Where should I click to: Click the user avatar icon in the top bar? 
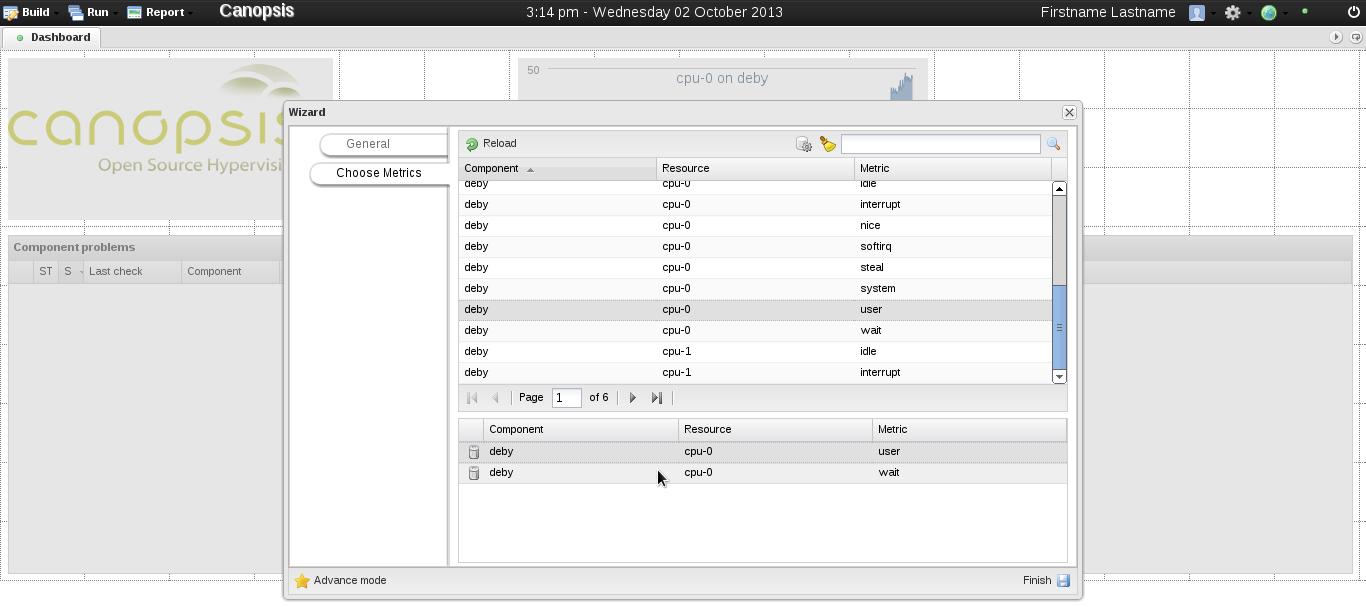click(1197, 13)
